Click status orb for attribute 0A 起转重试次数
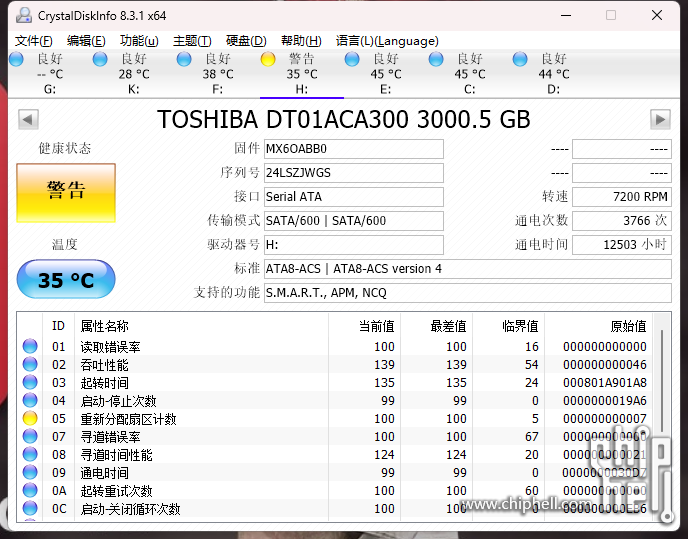 tap(30, 490)
